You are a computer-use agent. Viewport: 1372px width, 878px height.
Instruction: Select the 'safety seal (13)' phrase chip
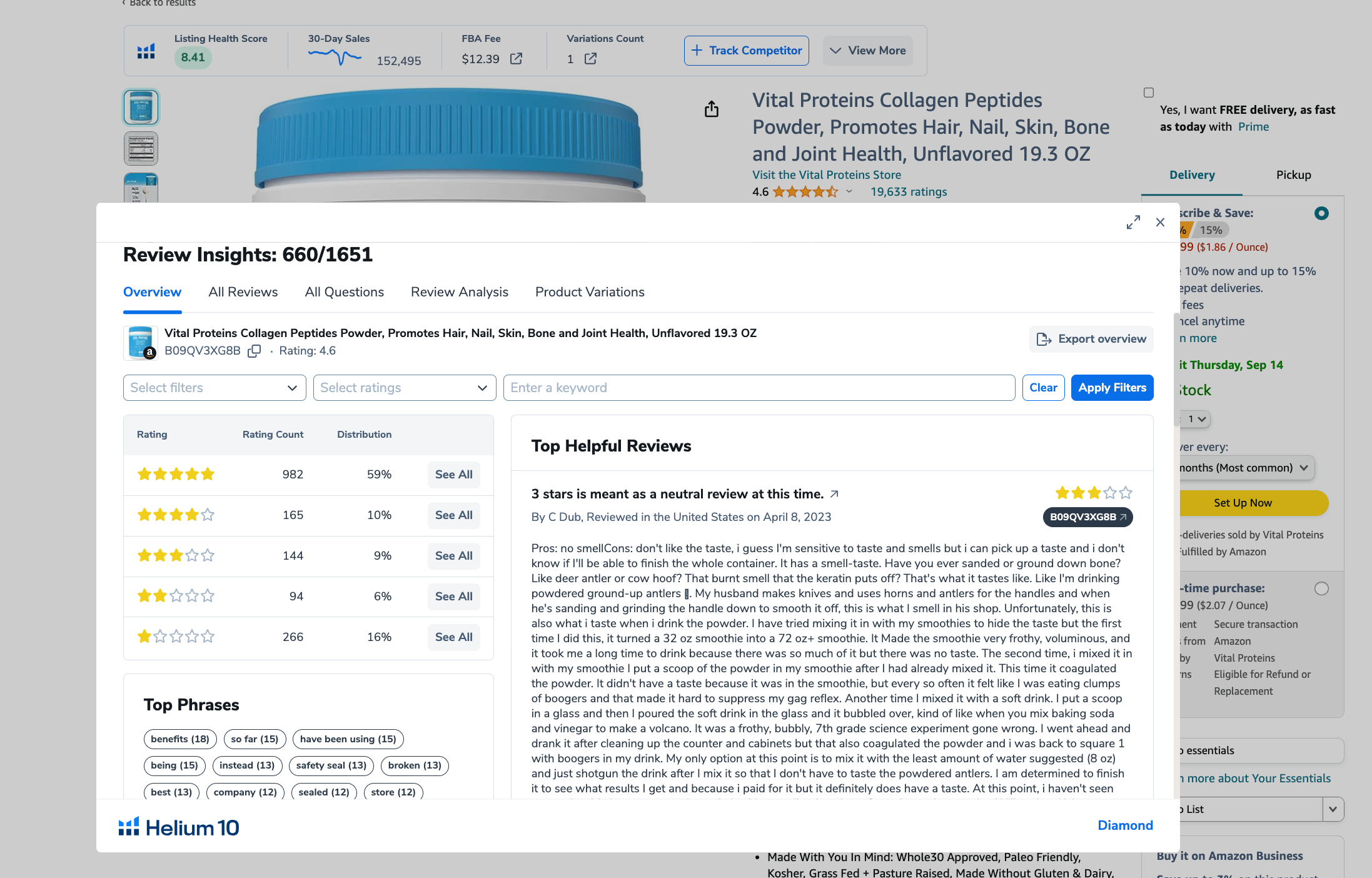pos(331,765)
